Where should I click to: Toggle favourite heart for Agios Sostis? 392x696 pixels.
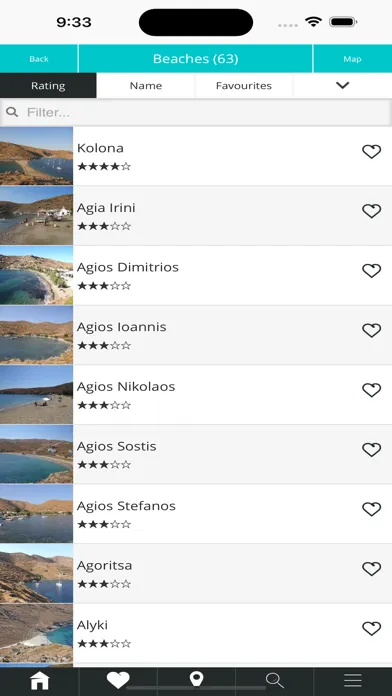[372, 450]
